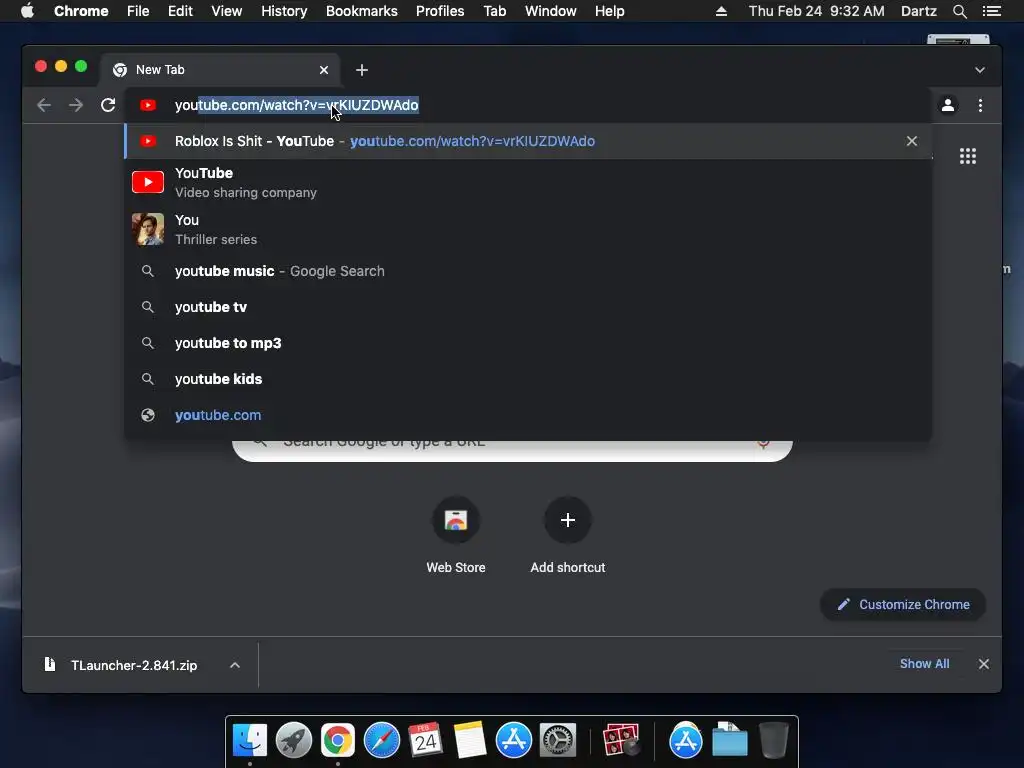The image size is (1024, 768).
Task: Select the YouTube Video sharing company suggestion
Action: 528,182
